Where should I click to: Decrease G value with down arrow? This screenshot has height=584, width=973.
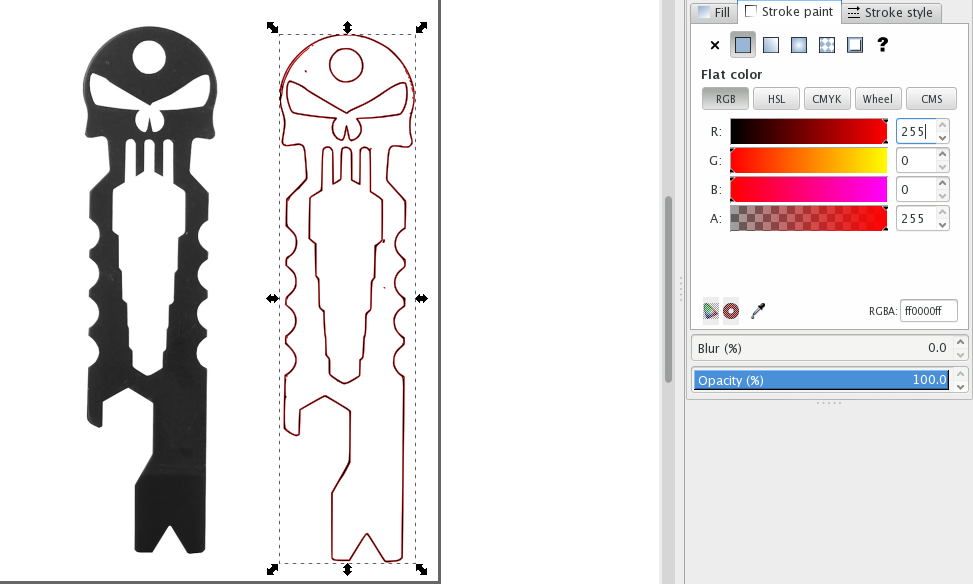point(943,167)
